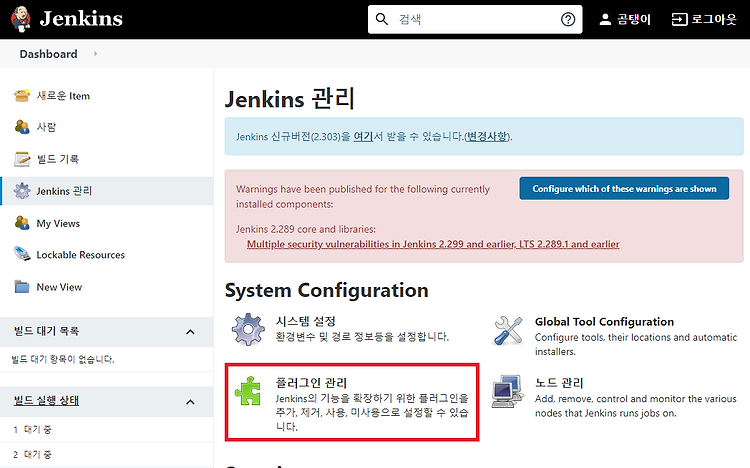Viewport: 750px width, 468px height.
Task: Click the New View folder icon
Action: [22, 287]
